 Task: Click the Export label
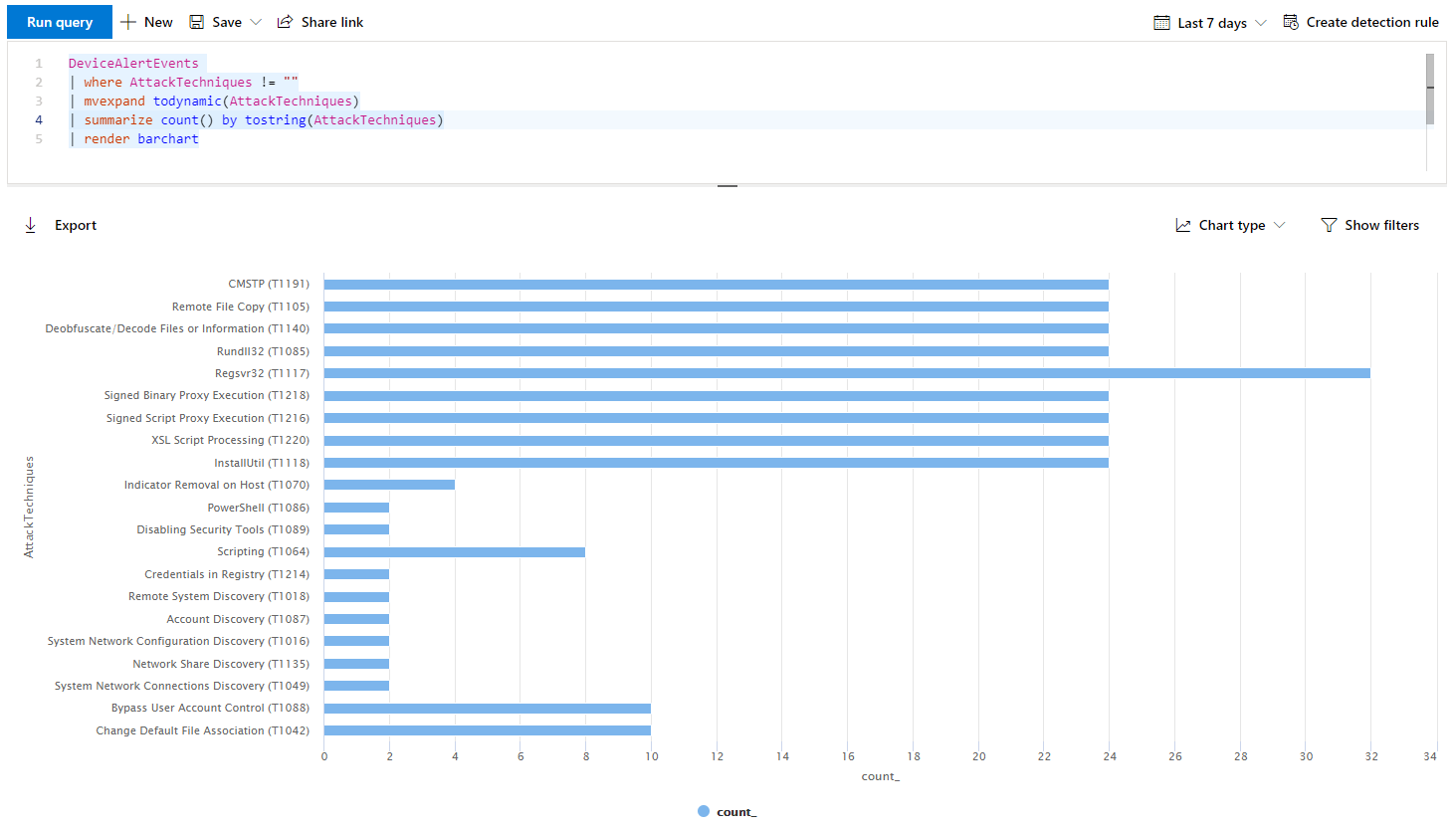click(76, 225)
